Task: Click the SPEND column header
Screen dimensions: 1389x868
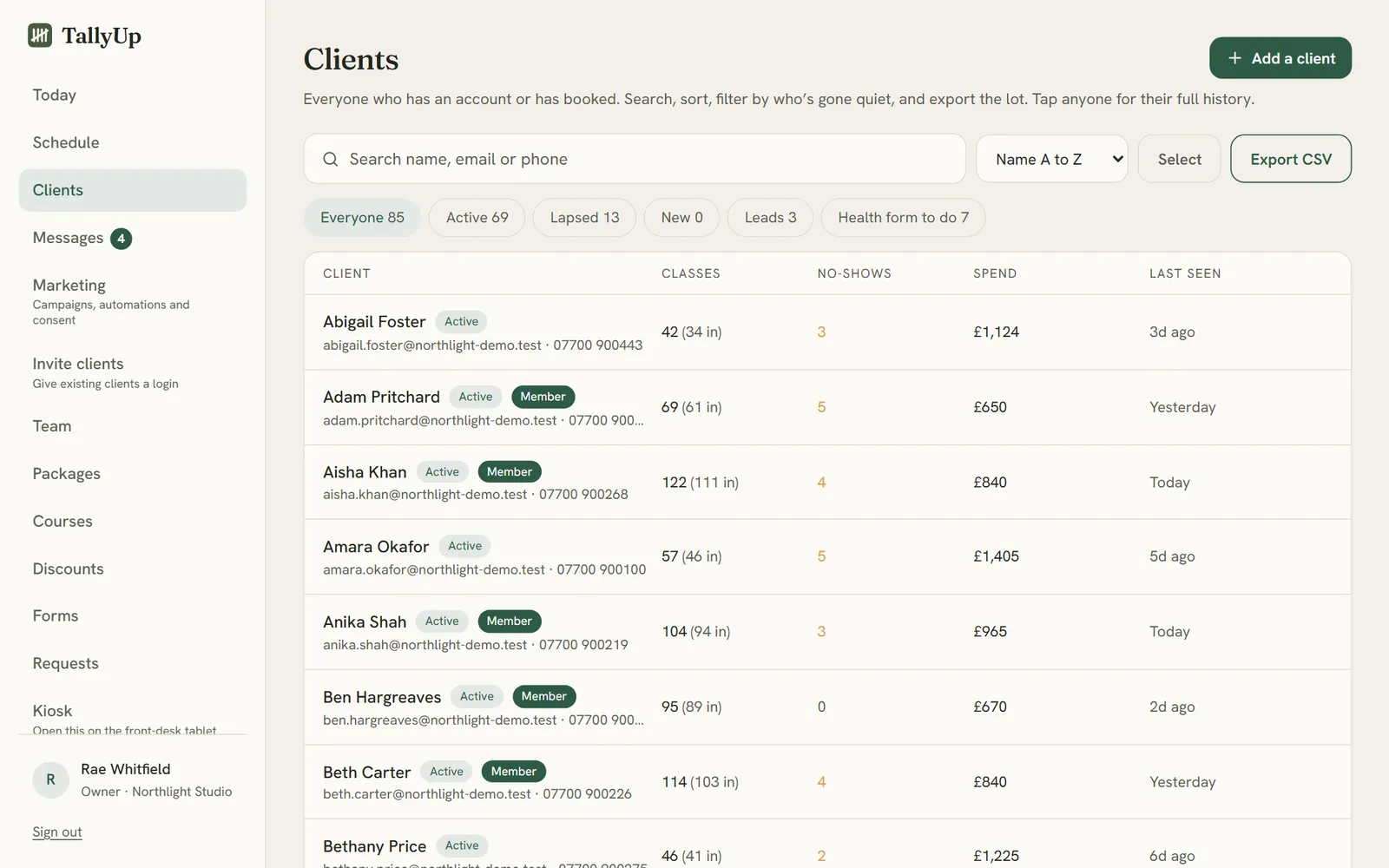Action: pos(995,273)
